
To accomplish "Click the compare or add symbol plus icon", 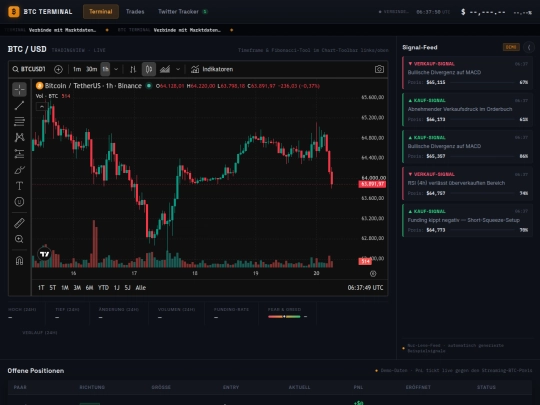I will (59, 69).
